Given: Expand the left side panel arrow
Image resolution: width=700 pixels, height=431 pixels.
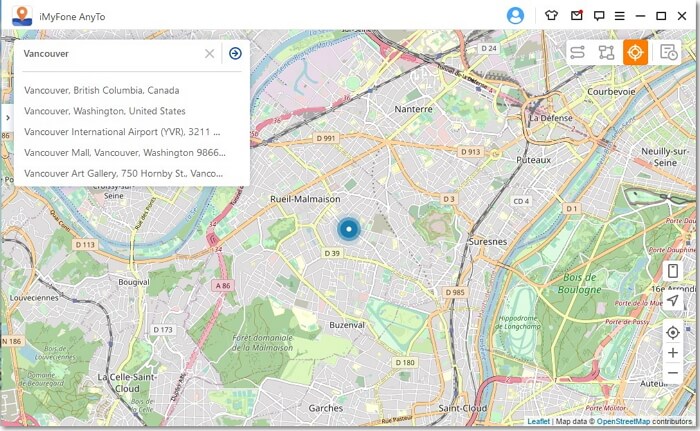Looking at the screenshot, I should coord(7,117).
